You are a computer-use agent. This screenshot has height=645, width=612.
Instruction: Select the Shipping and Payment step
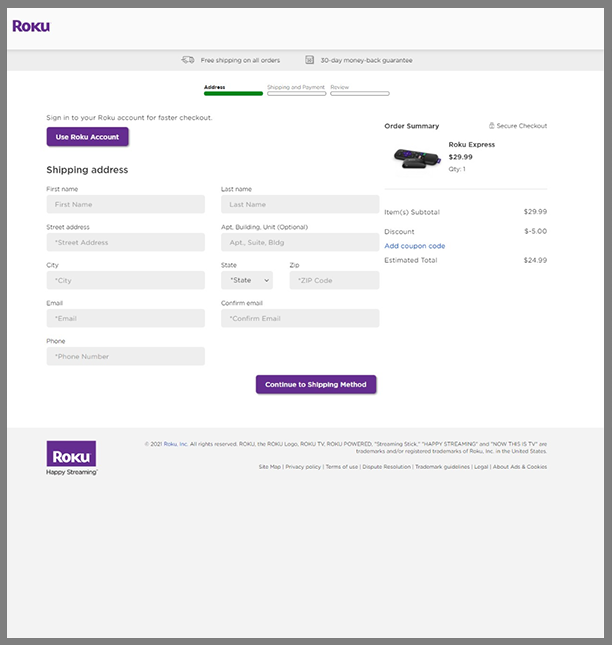296,90
